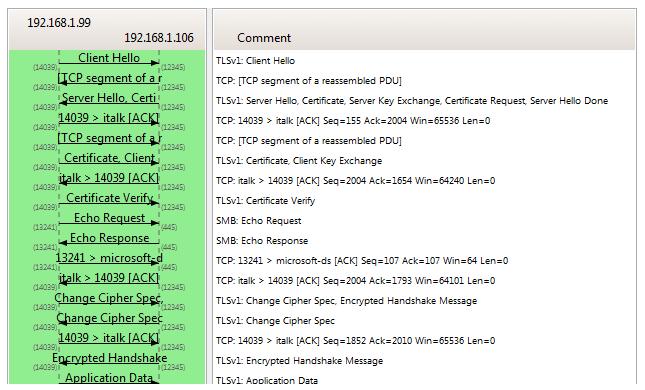Select the Certificate Verify flow row
Image resolution: width=645 pixels, height=390 pixels.
(109, 198)
